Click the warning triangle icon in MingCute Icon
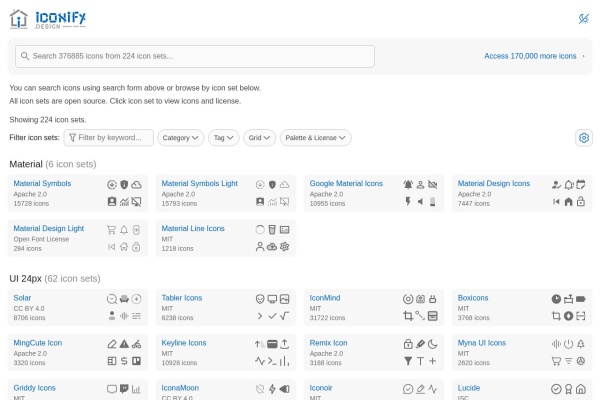The height and width of the screenshot is (400, 600). [x=124, y=344]
